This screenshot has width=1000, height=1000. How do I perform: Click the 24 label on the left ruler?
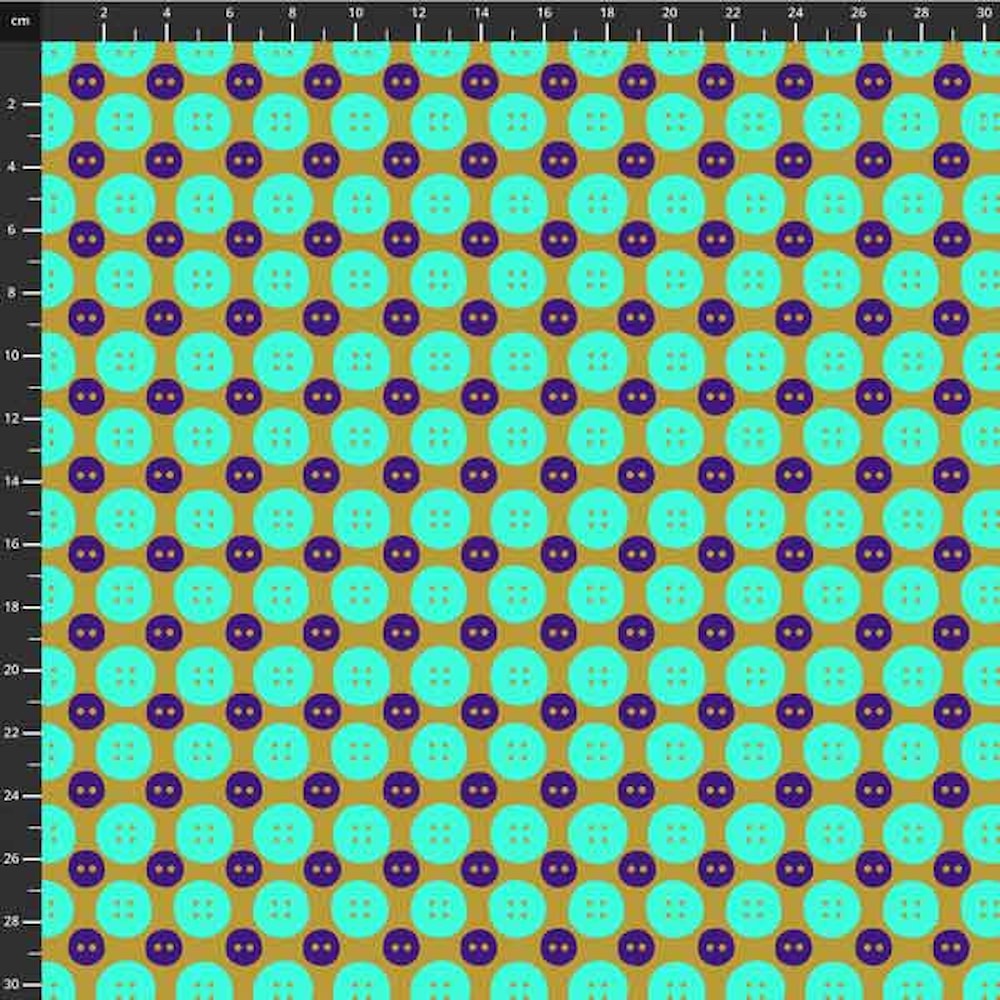click(x=12, y=796)
